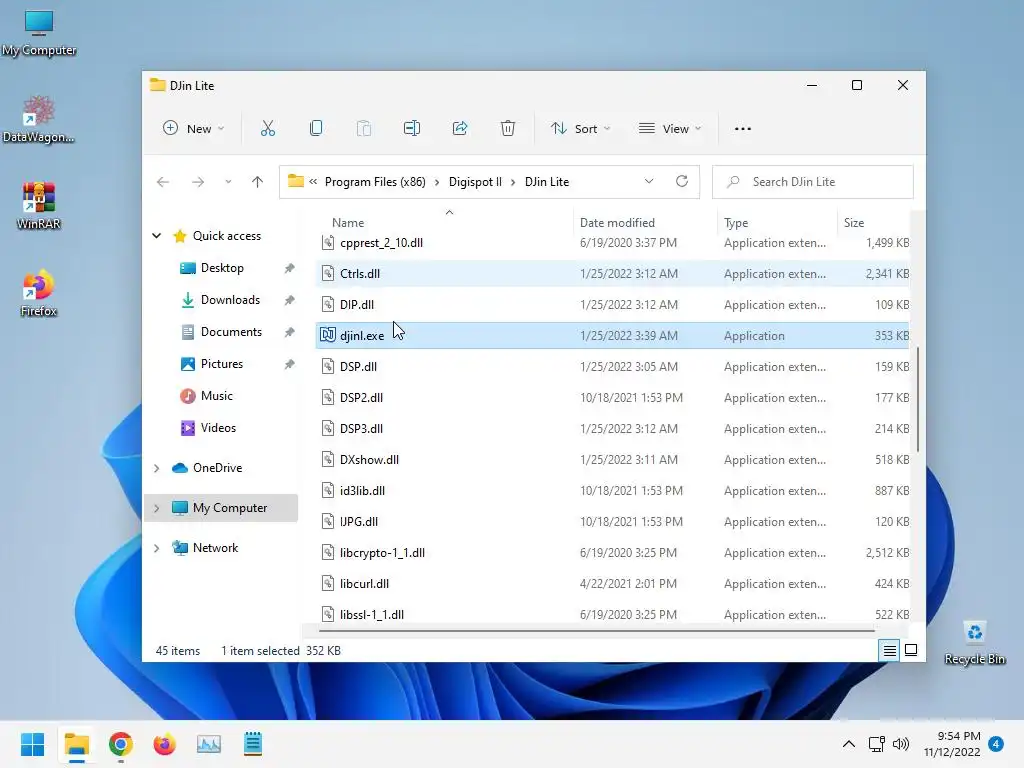Switch to details view layout icon

click(x=889, y=650)
